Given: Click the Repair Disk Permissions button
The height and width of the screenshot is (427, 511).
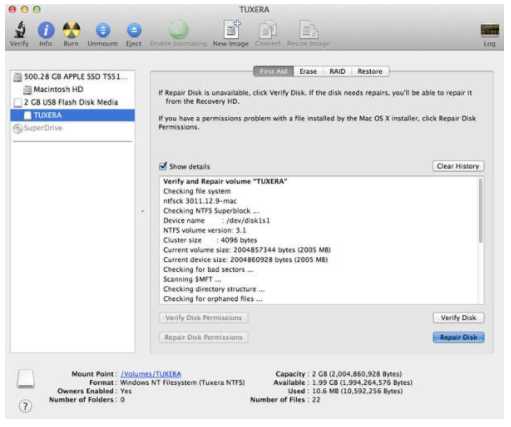Looking at the screenshot, I should (x=203, y=337).
